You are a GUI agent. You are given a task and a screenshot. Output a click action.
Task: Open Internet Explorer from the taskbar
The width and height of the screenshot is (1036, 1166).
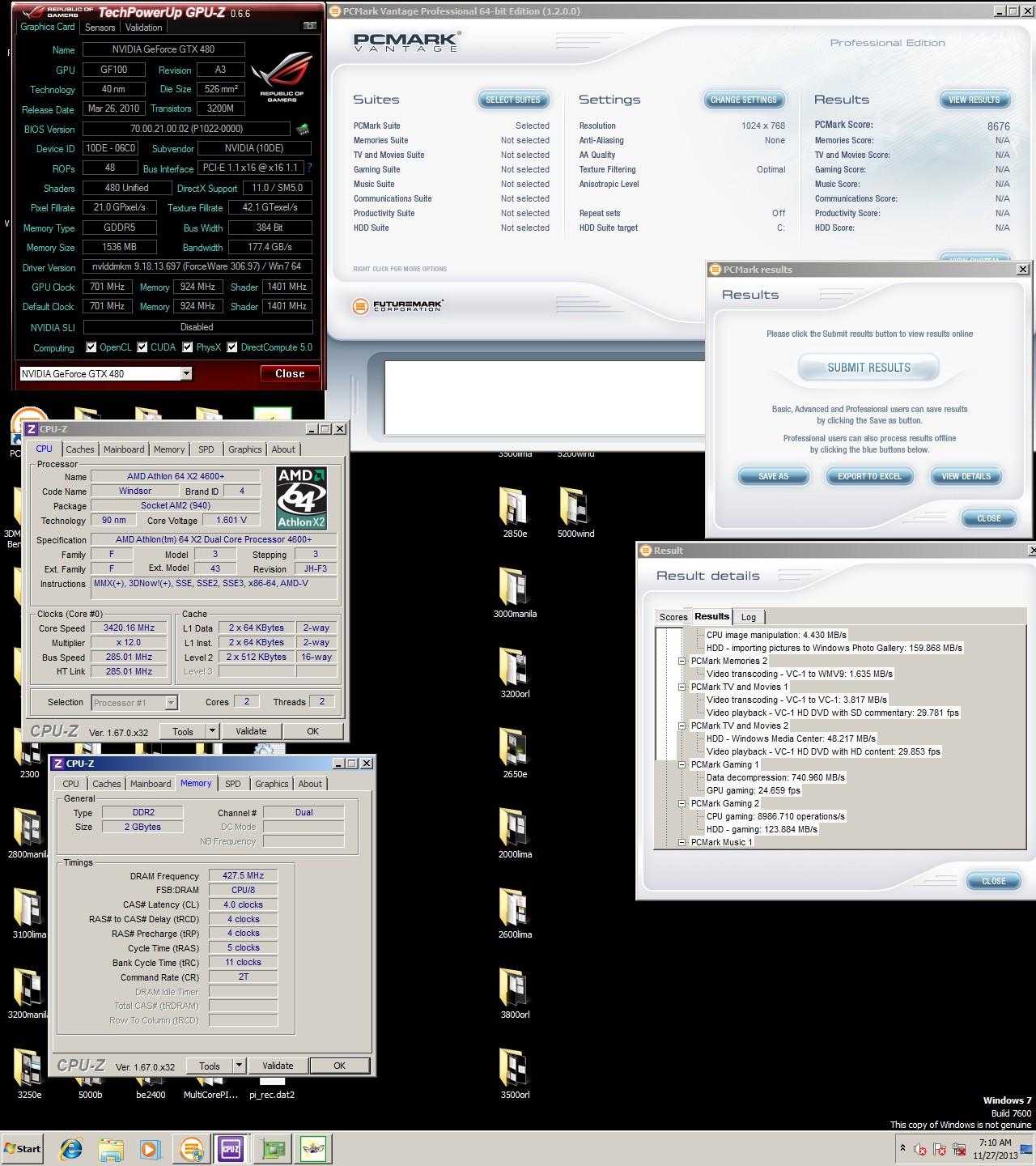coord(71,1148)
